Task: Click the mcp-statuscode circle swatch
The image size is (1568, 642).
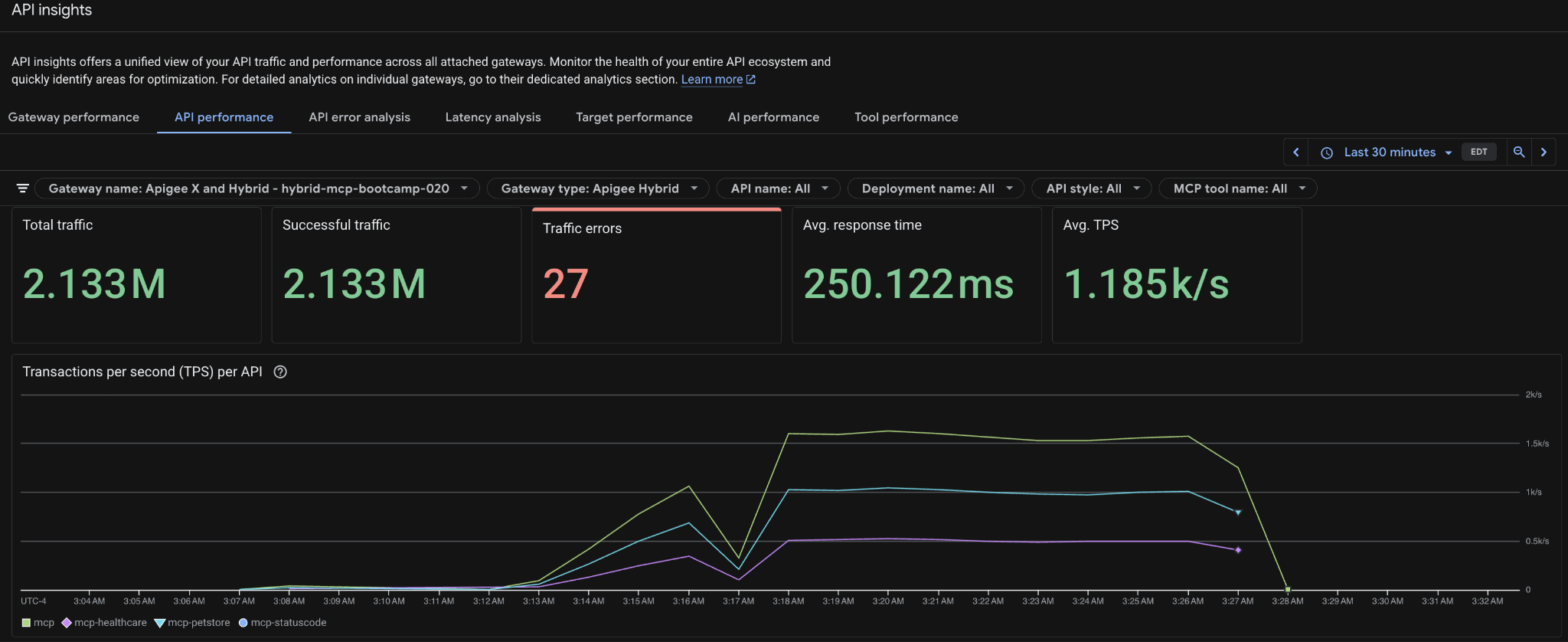Action: tap(243, 623)
